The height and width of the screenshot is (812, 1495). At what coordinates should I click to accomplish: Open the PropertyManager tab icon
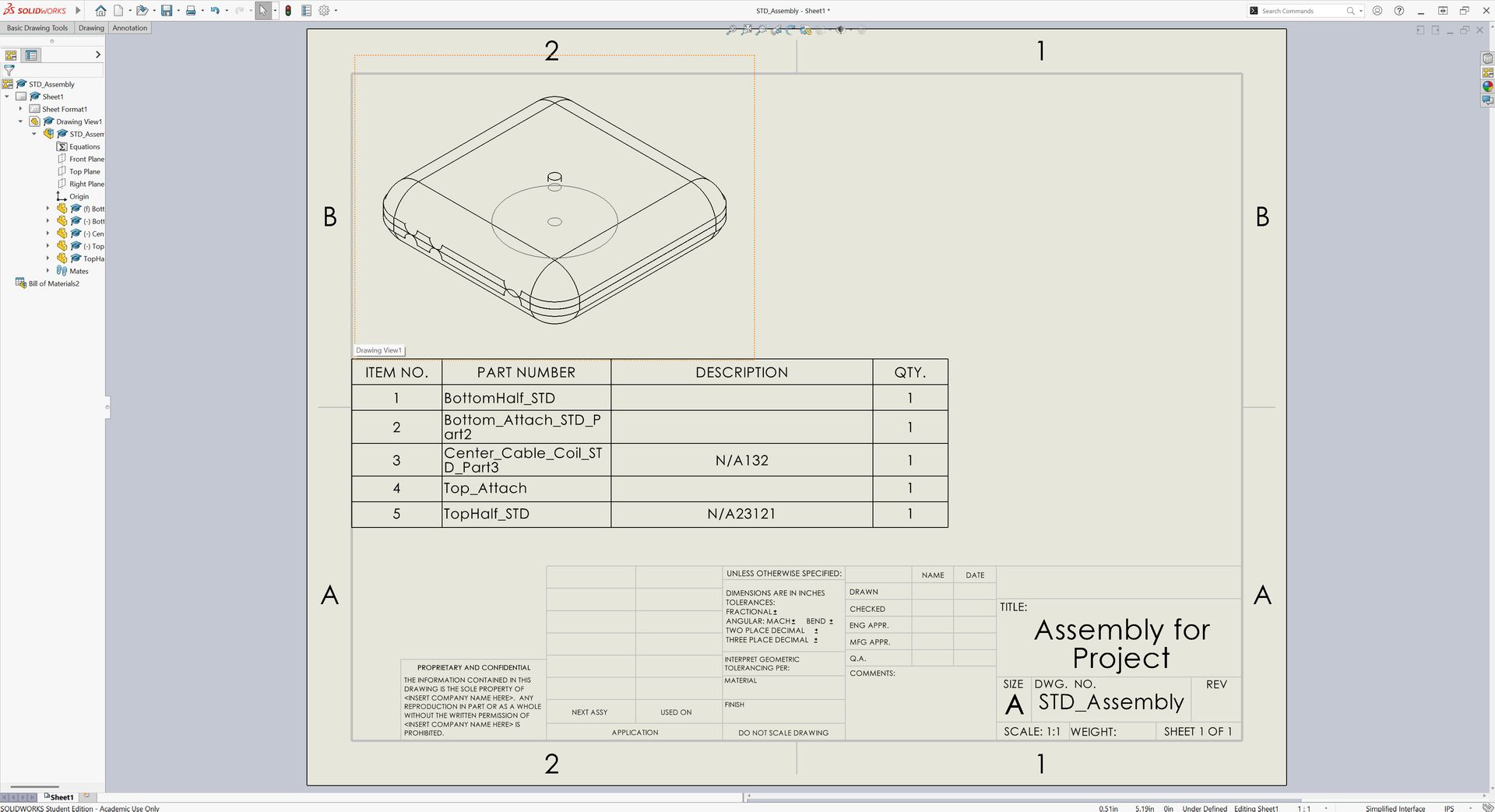coord(31,55)
